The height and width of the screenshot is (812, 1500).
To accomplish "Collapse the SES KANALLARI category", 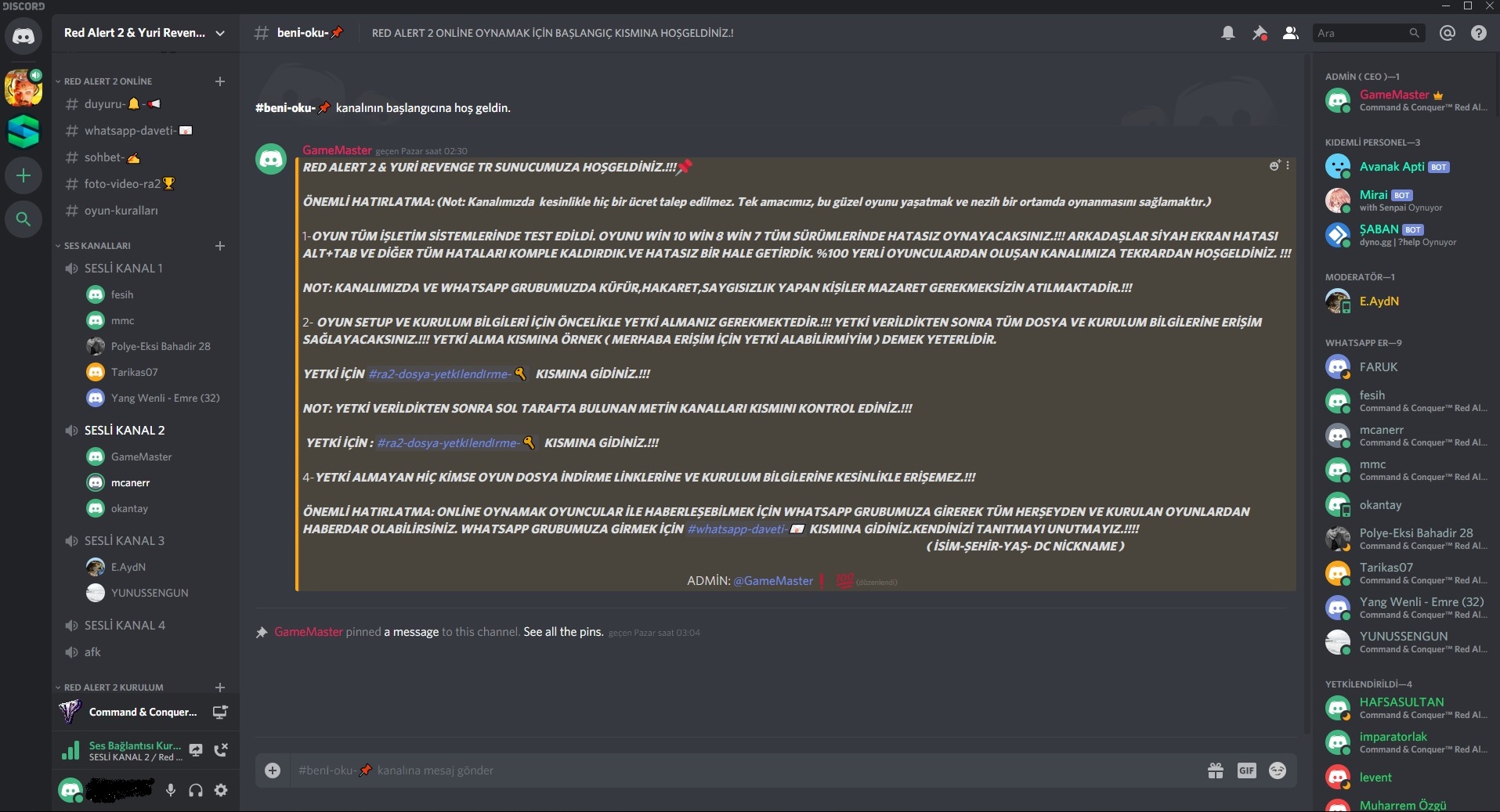I will pos(94,246).
